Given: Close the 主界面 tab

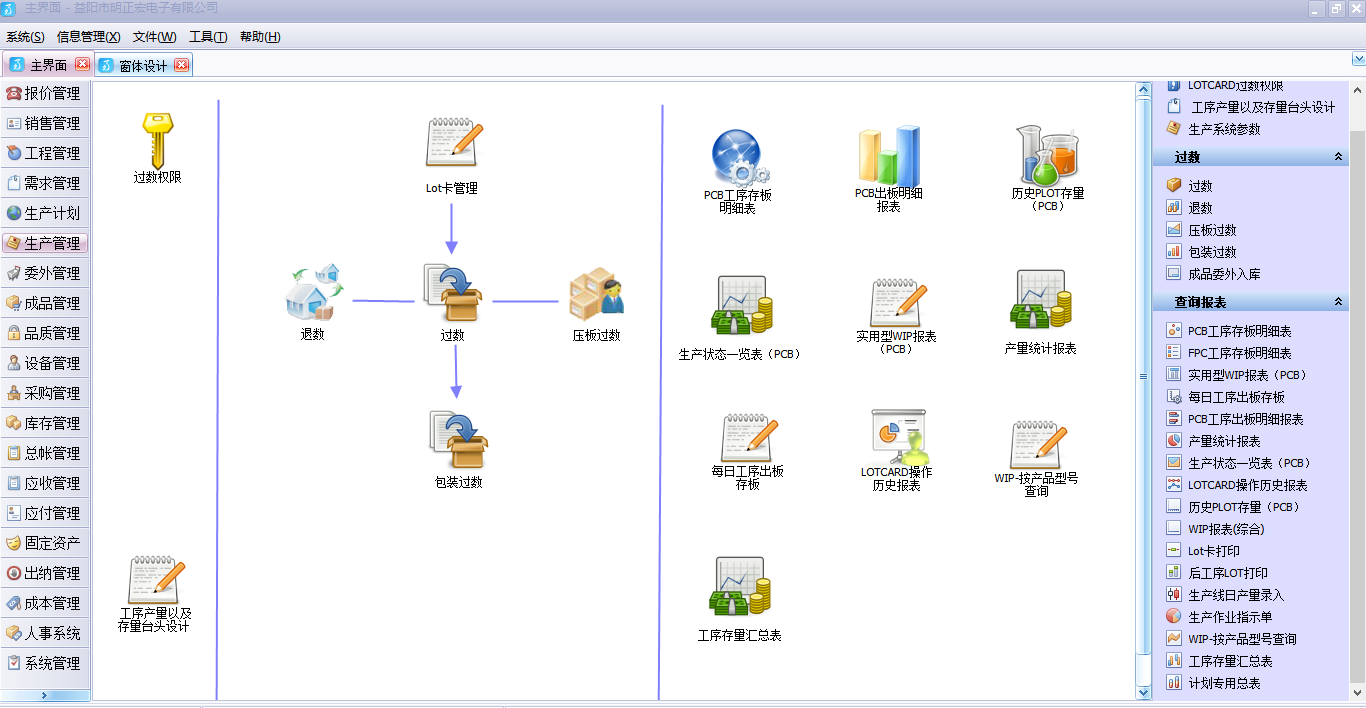Looking at the screenshot, I should point(82,65).
